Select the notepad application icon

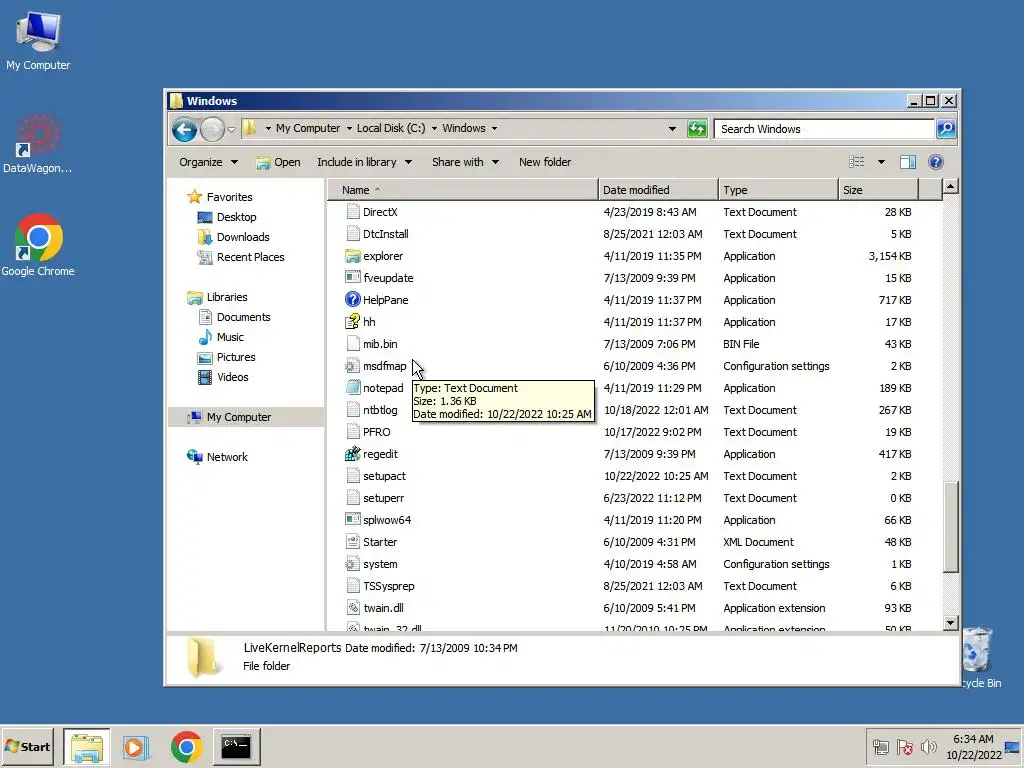pyautogui.click(x=353, y=388)
